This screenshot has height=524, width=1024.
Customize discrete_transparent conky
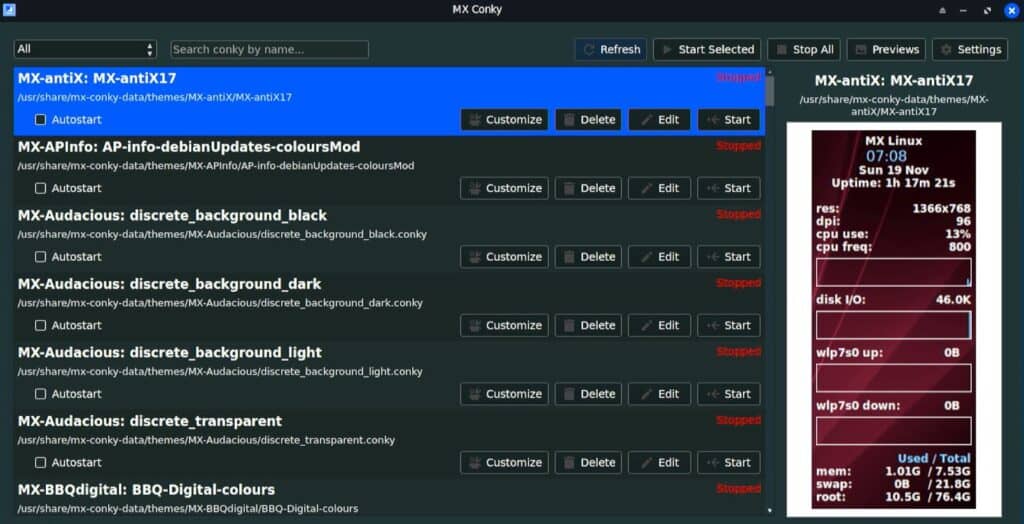coord(504,463)
